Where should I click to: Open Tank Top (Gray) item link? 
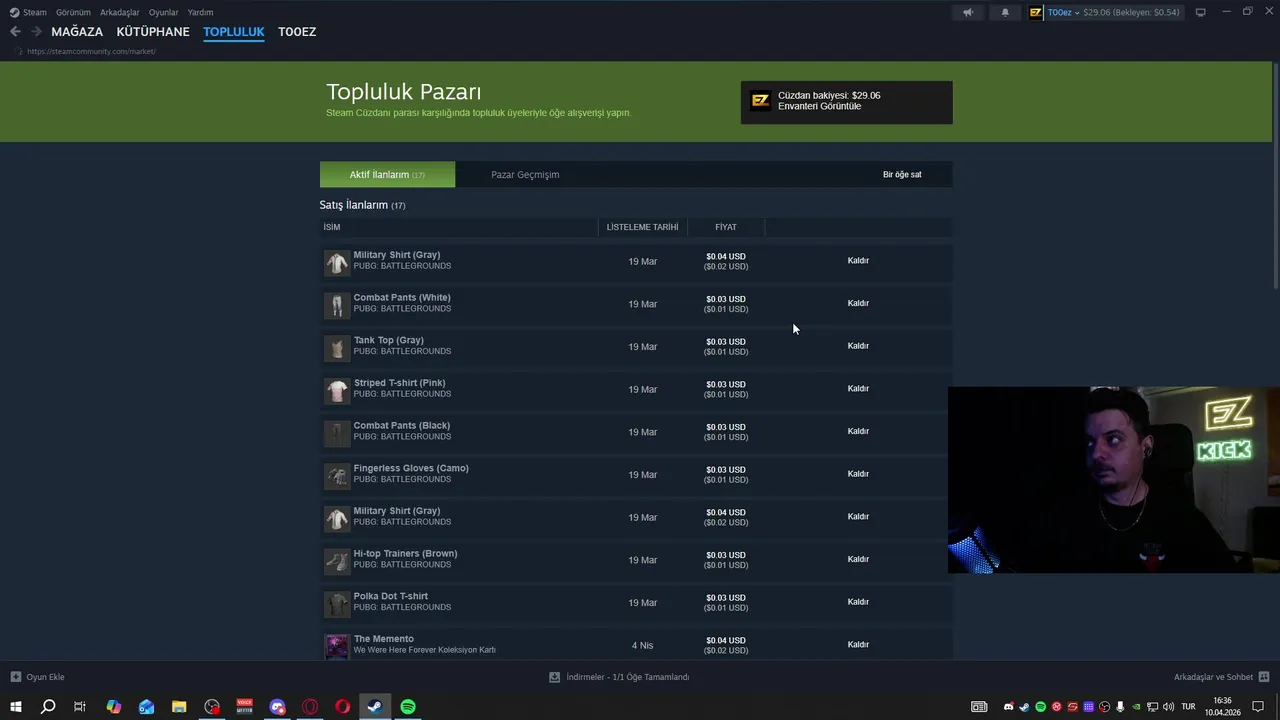[388, 340]
